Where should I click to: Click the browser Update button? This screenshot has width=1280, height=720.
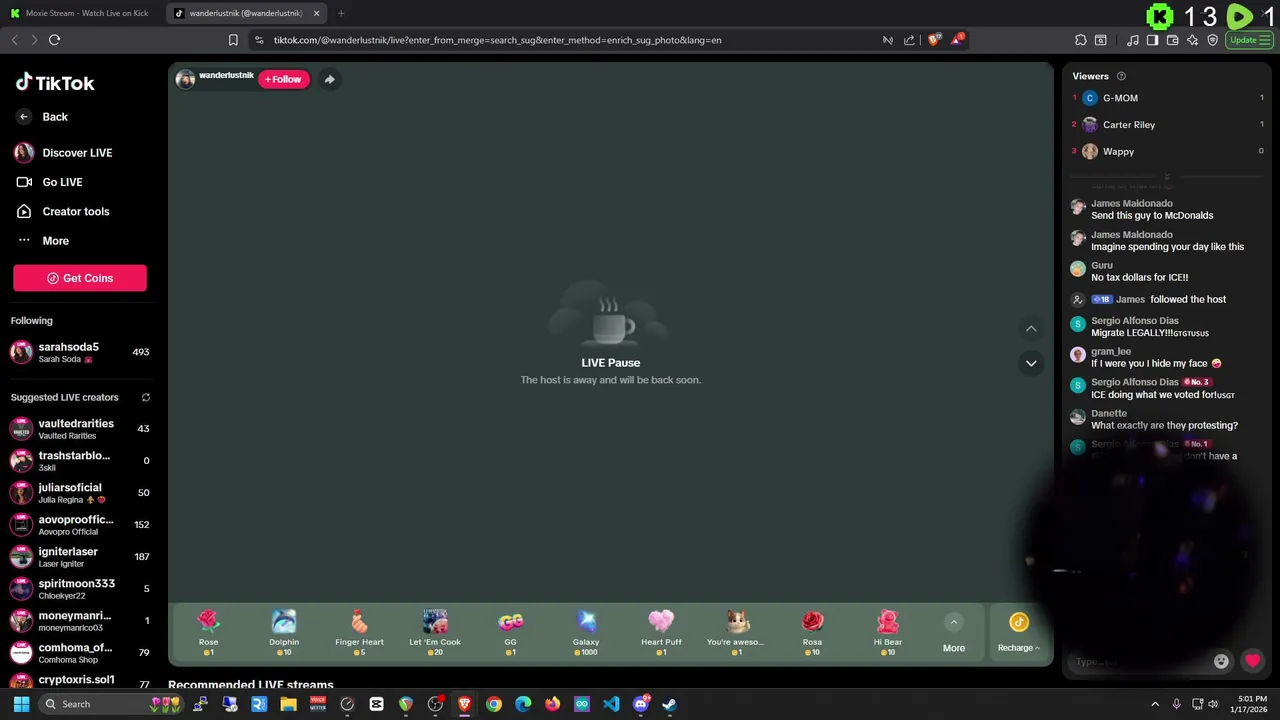coord(1249,40)
